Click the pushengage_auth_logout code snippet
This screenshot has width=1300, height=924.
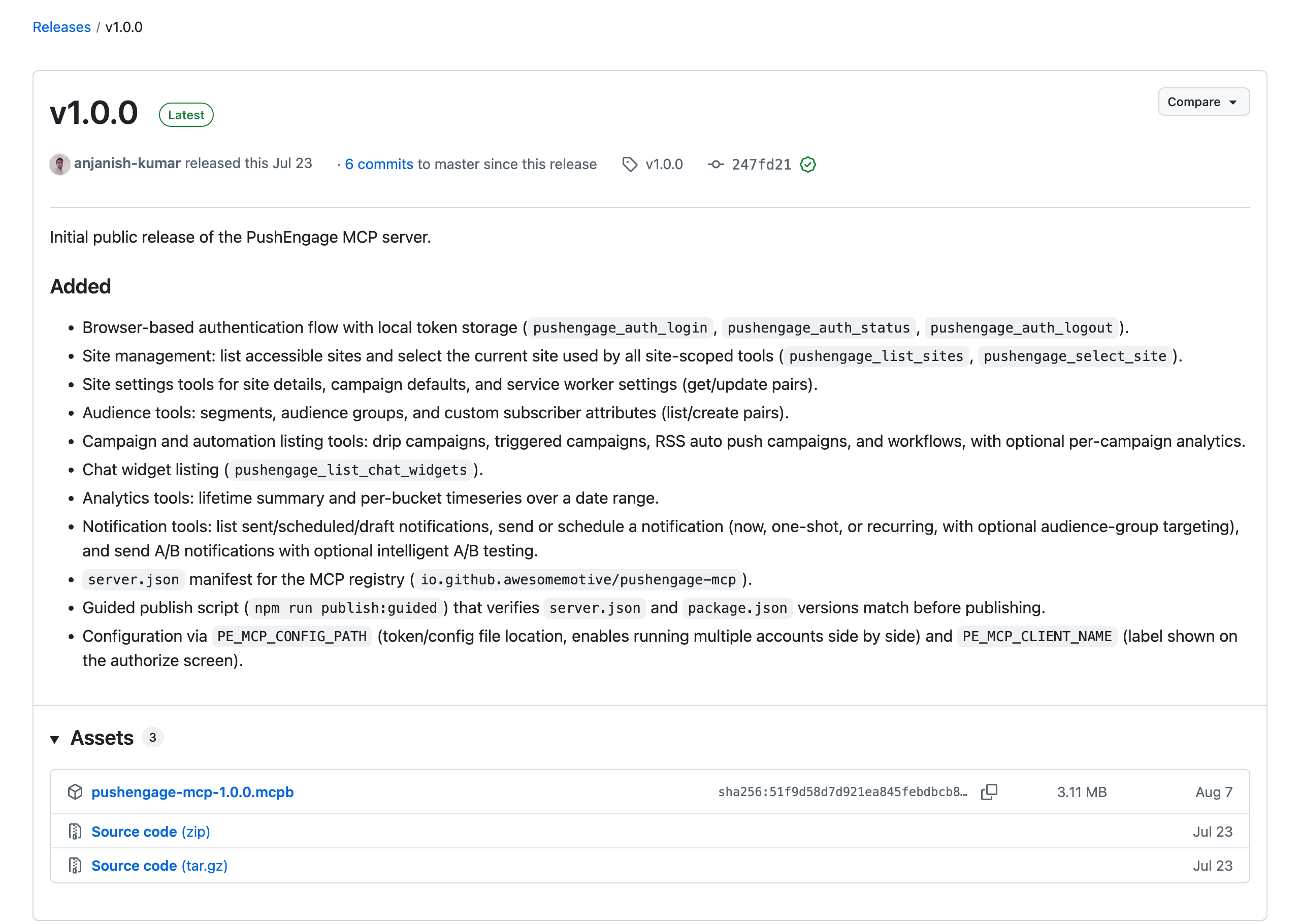click(1021, 328)
